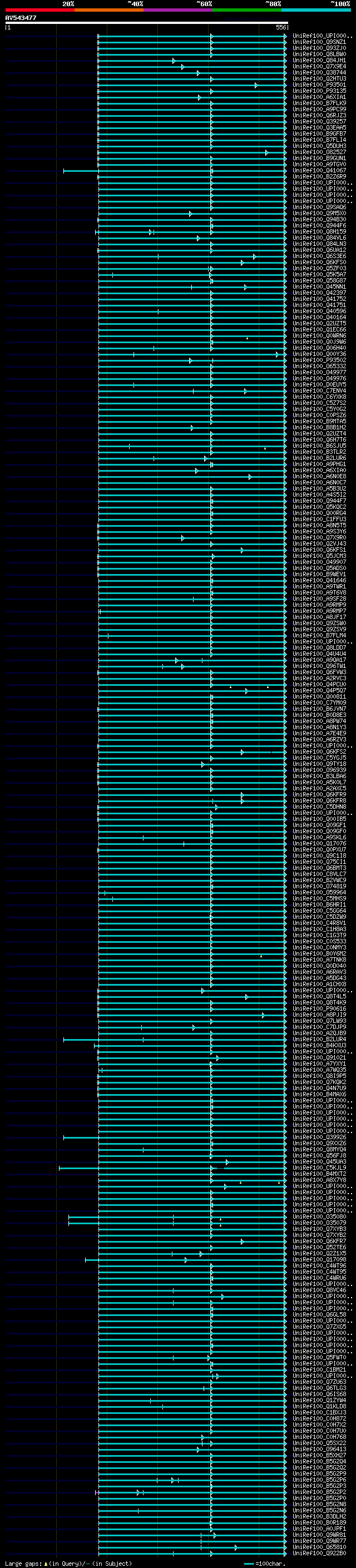Select the UniRef100_Q9ZSW0 label

click(319, 623)
